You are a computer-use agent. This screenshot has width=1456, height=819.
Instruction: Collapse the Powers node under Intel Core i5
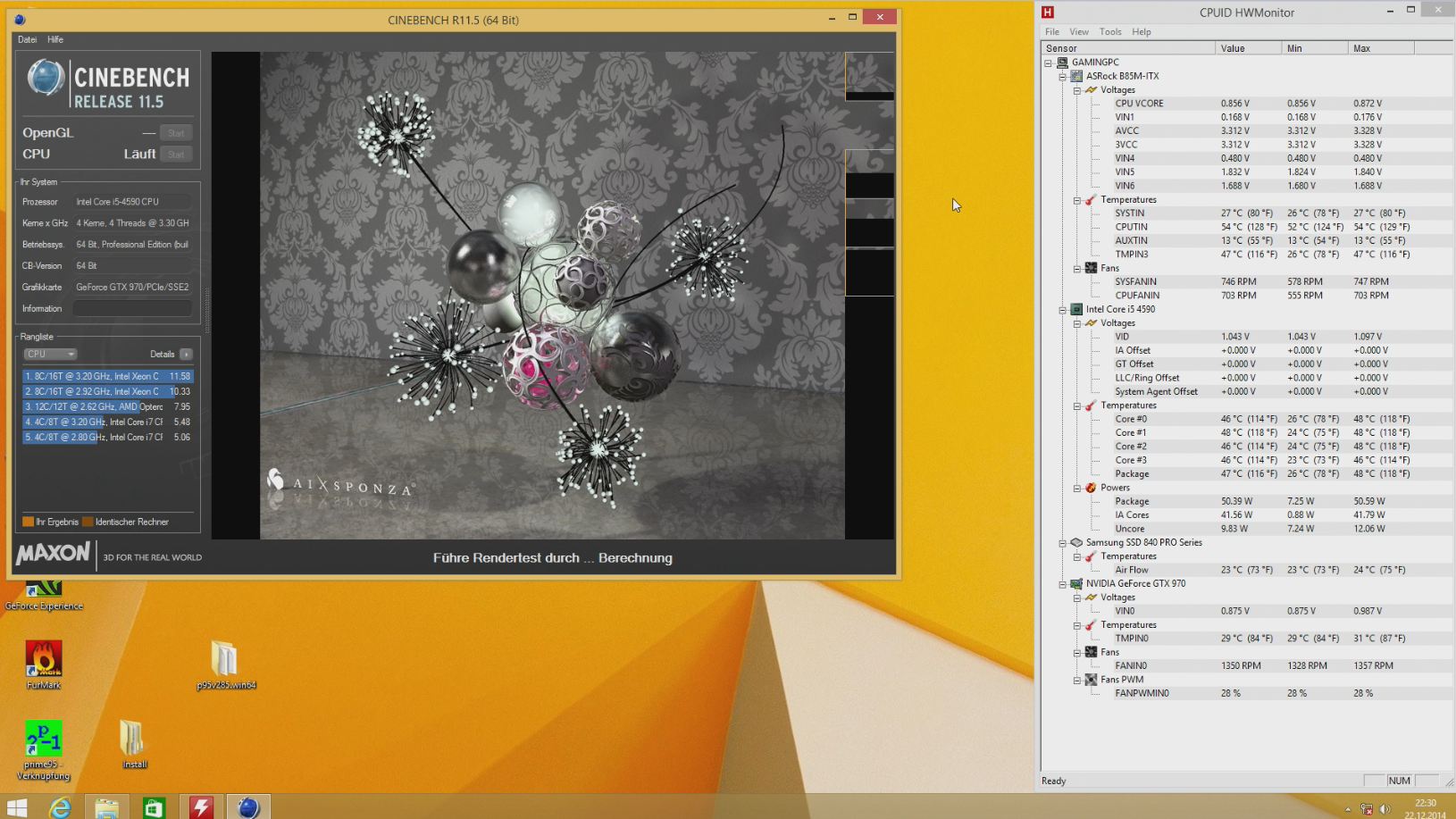(x=1077, y=488)
